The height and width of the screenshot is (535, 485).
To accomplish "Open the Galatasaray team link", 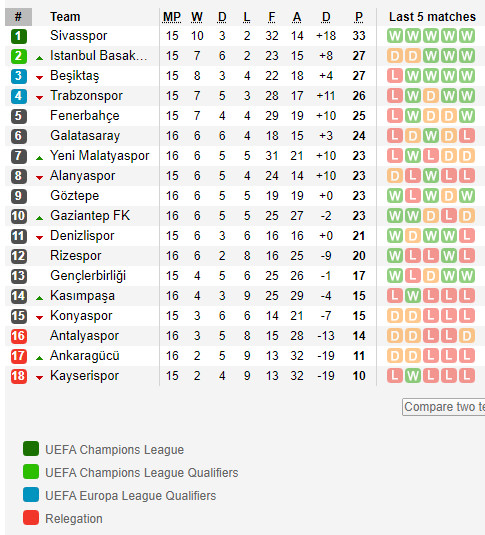I will click(85, 136).
